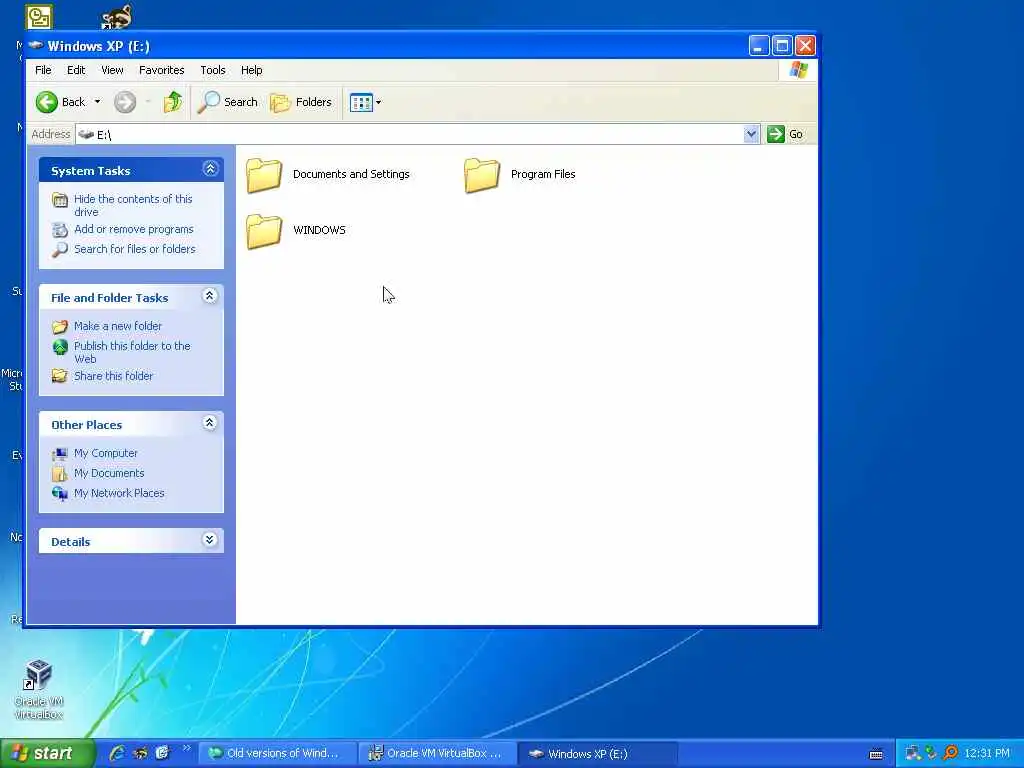Viewport: 1024px width, 768px height.
Task: Click the Windows flag logo in menu bar
Action: 798,70
